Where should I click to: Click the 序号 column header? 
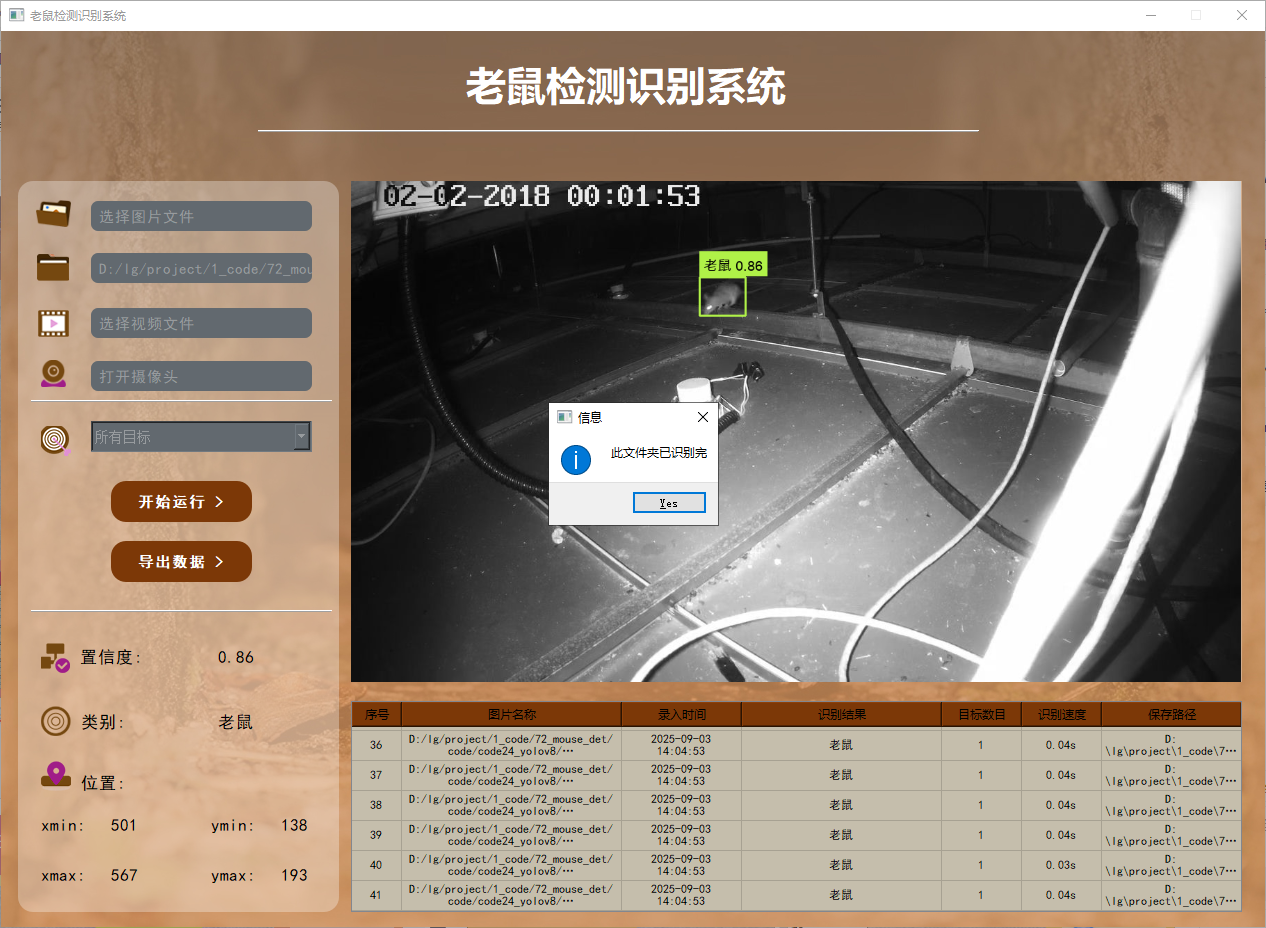tap(377, 714)
